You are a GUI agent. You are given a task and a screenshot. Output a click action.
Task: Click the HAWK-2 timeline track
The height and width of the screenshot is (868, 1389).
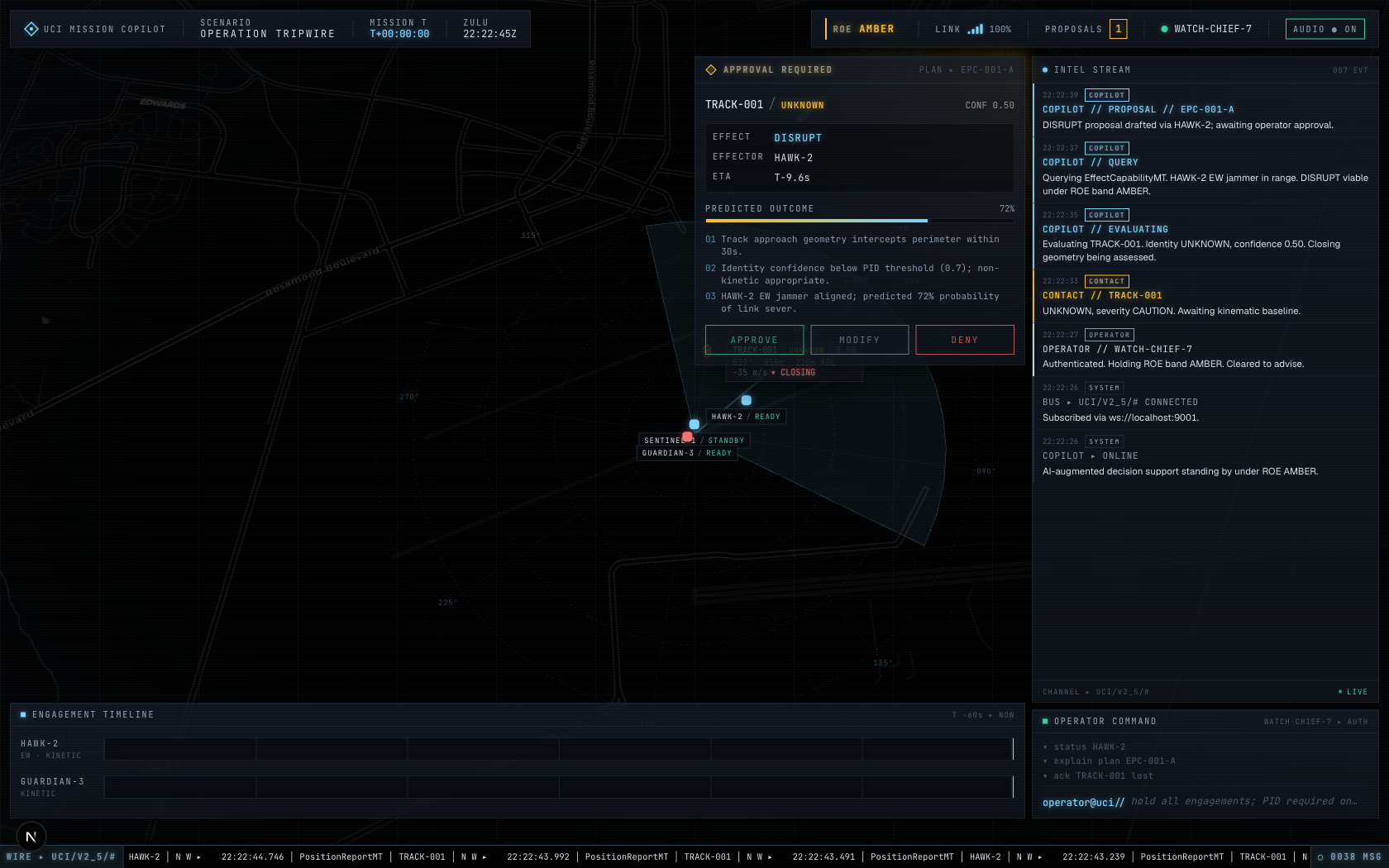[559, 749]
